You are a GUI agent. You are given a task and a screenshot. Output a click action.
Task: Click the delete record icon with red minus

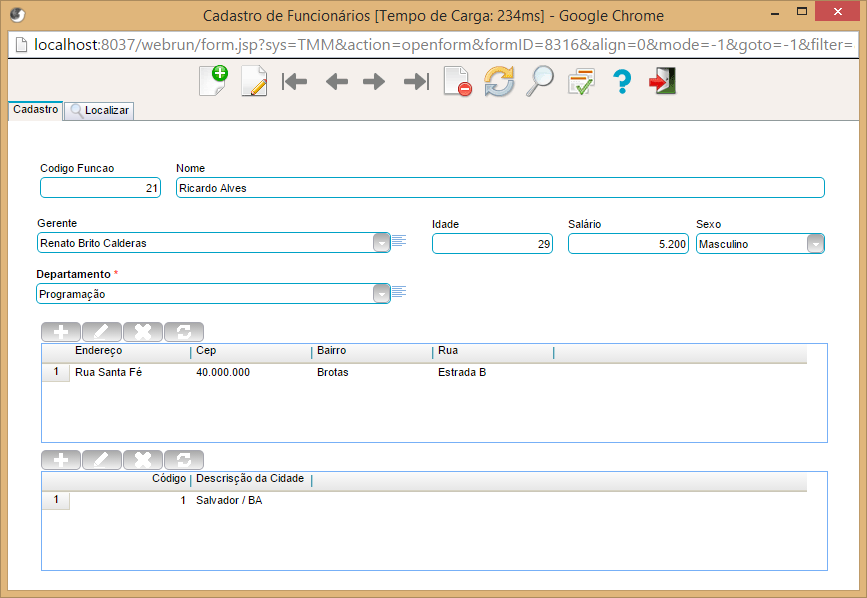coord(456,82)
